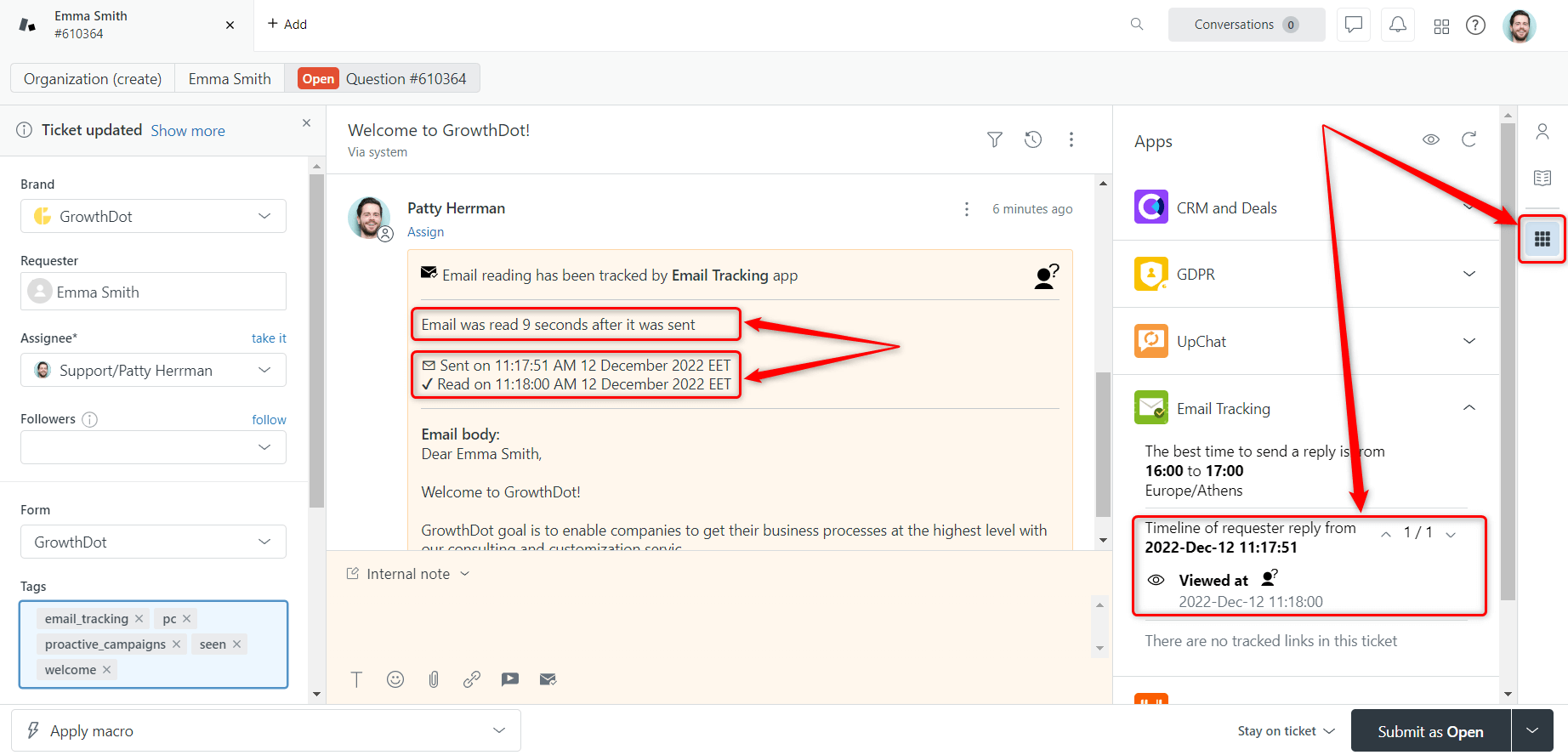The width and height of the screenshot is (1568, 755).
Task: Select the Emma Smith breadcrumb tab
Action: pyautogui.click(x=230, y=78)
